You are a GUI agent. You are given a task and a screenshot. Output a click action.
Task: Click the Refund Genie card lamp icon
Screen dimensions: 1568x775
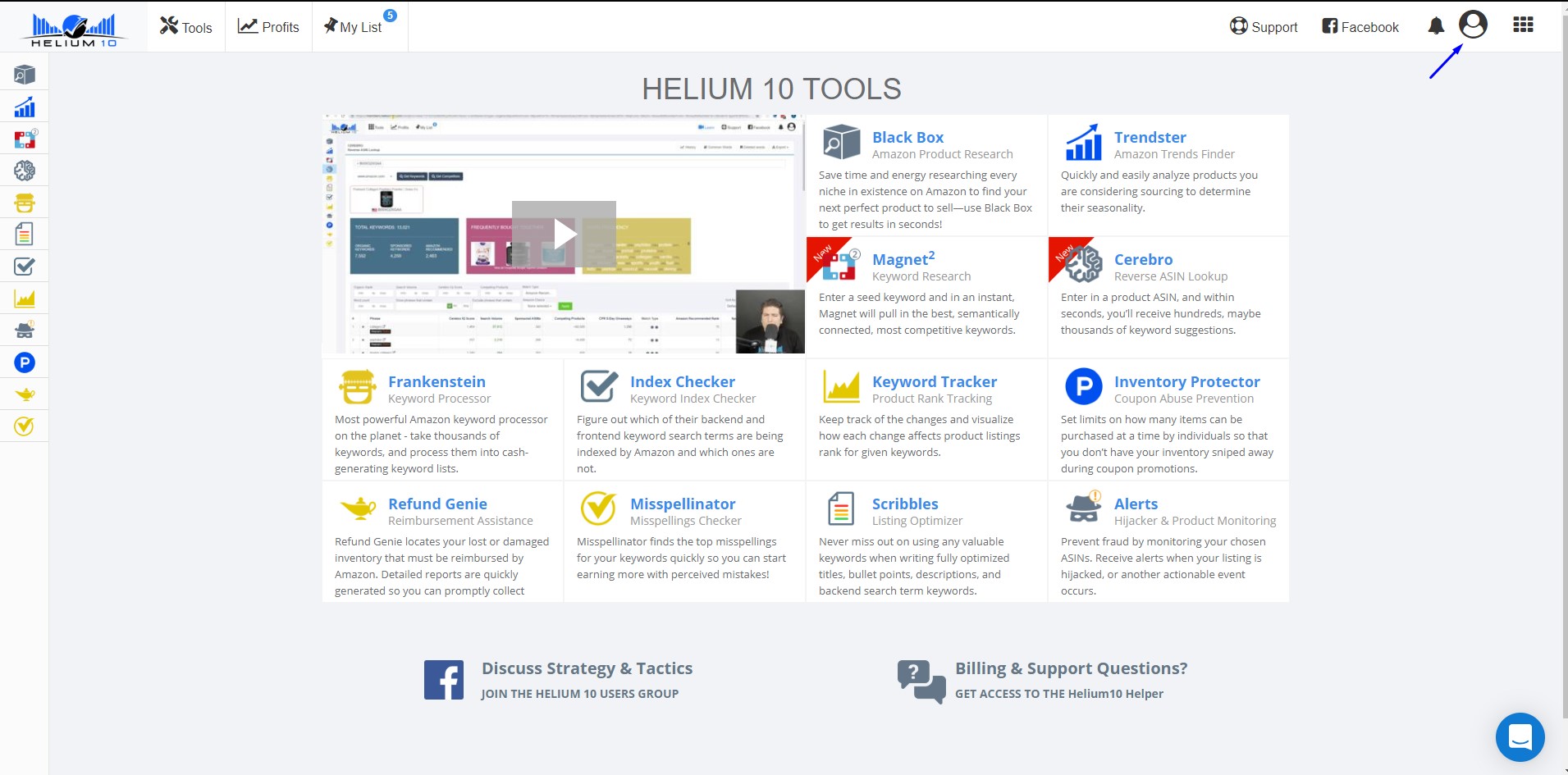pos(358,508)
